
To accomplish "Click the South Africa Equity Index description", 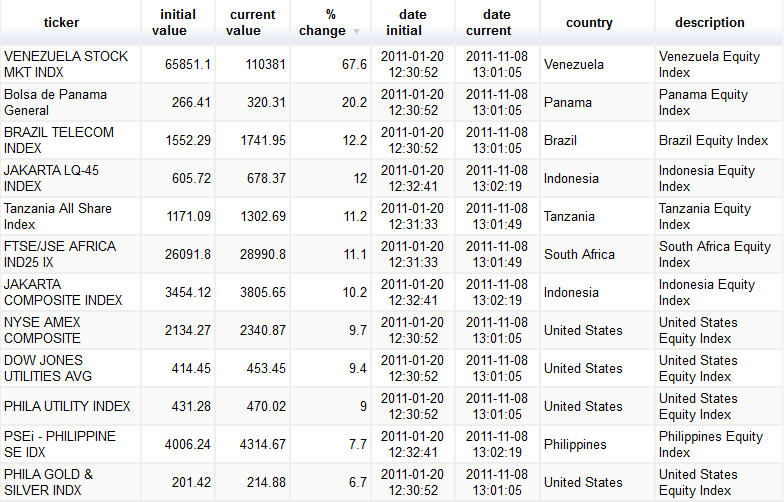I will tap(714, 254).
